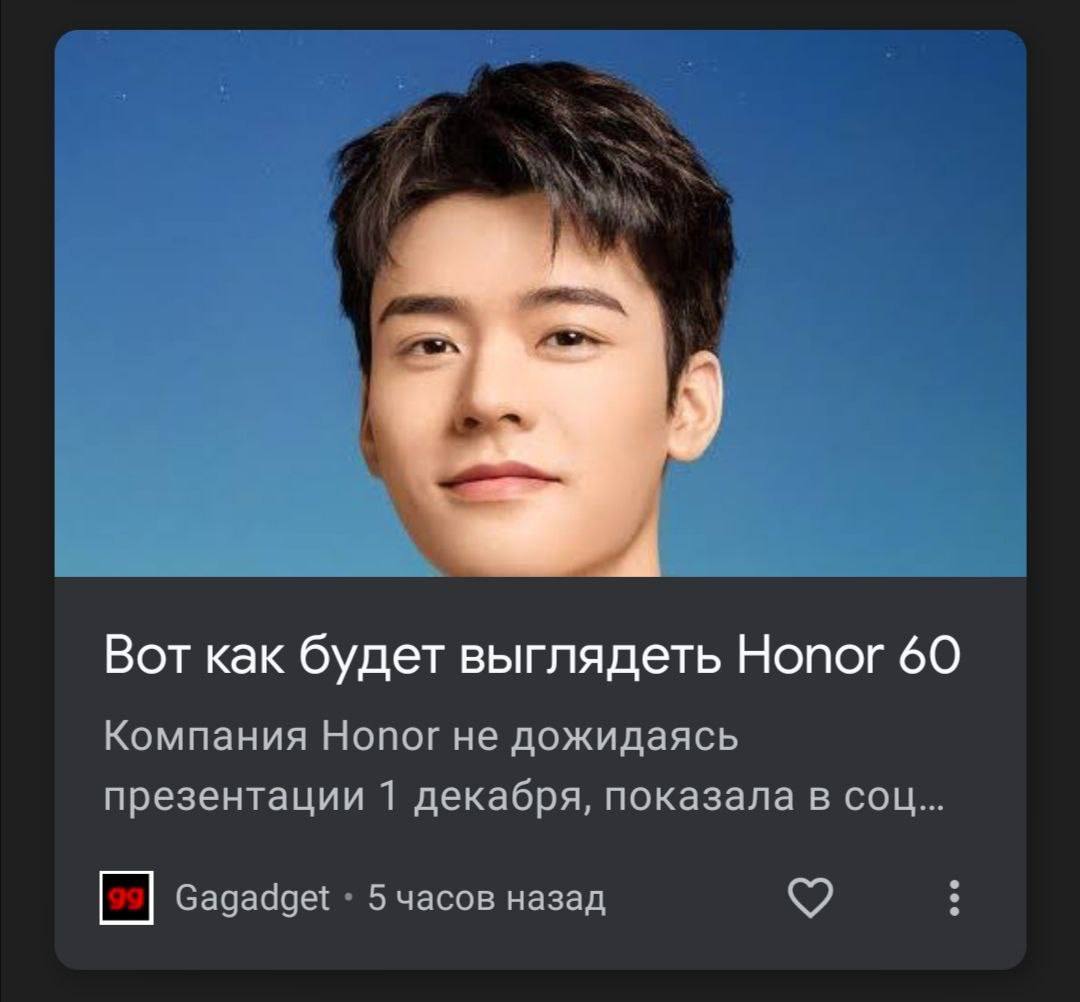Open the article's portrait thumbnail image

(540, 303)
